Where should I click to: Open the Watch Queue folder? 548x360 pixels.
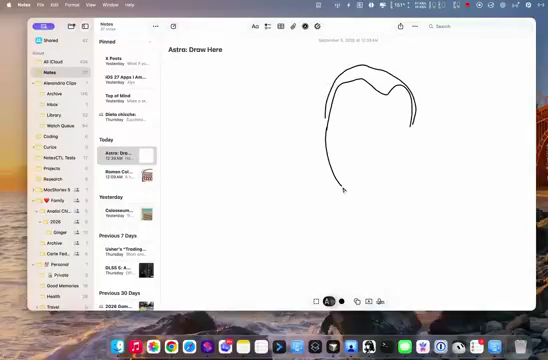62,126
